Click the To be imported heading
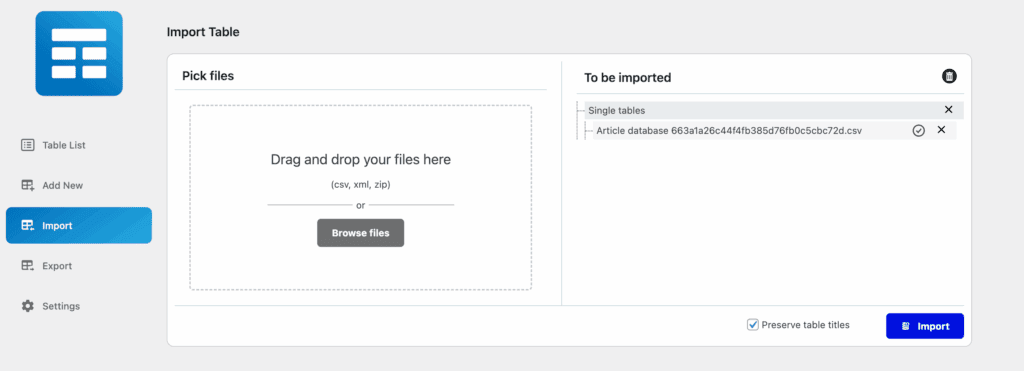 (628, 78)
